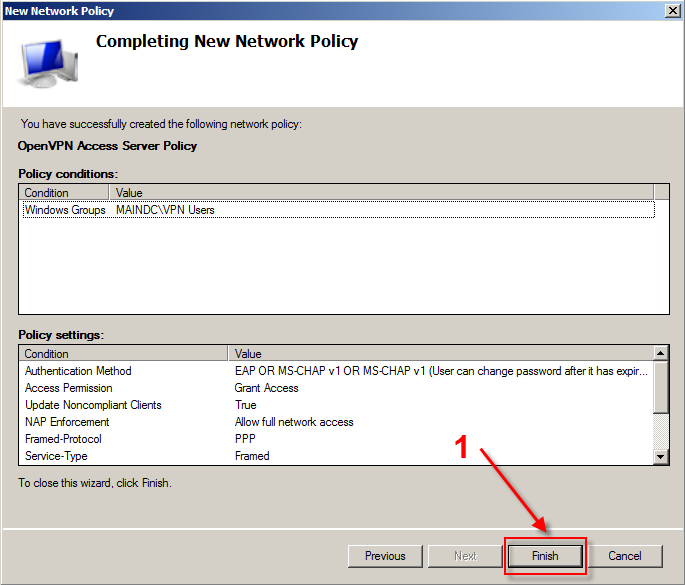Click the PPP value
Viewport: 685px width, 585px height.
coord(245,439)
